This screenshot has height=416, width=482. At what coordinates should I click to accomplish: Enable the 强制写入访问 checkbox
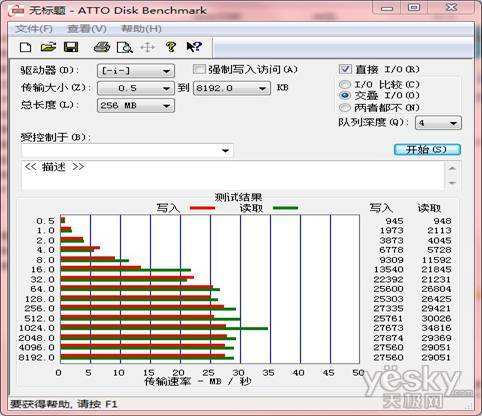click(x=199, y=69)
